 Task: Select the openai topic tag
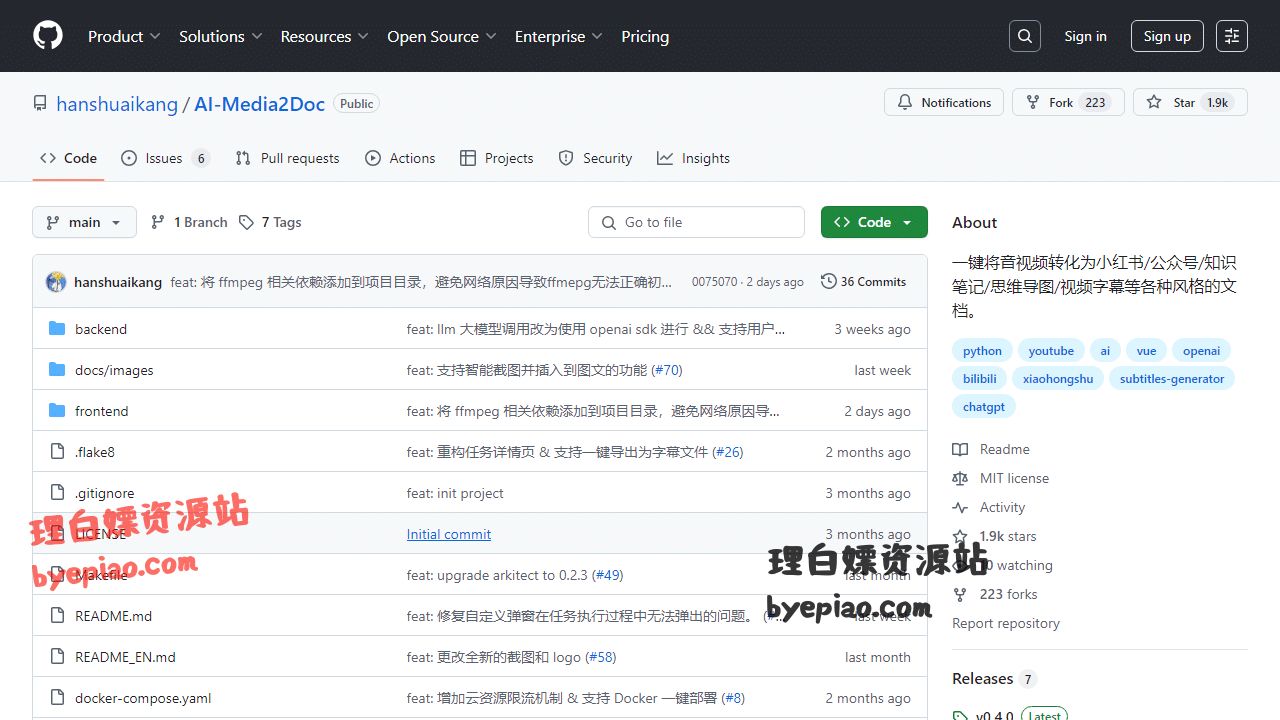point(1201,351)
